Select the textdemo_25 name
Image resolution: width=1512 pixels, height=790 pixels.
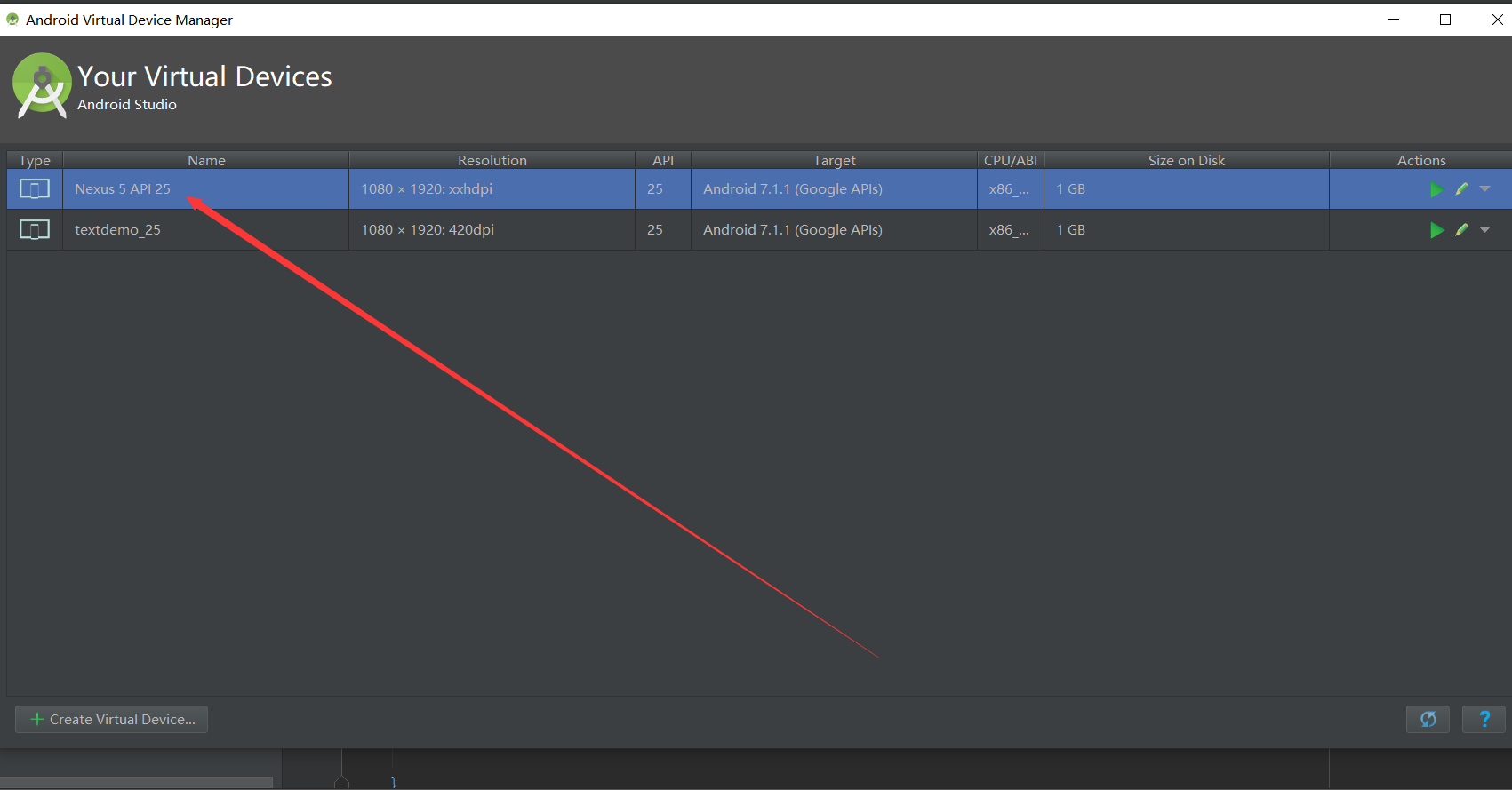(117, 230)
